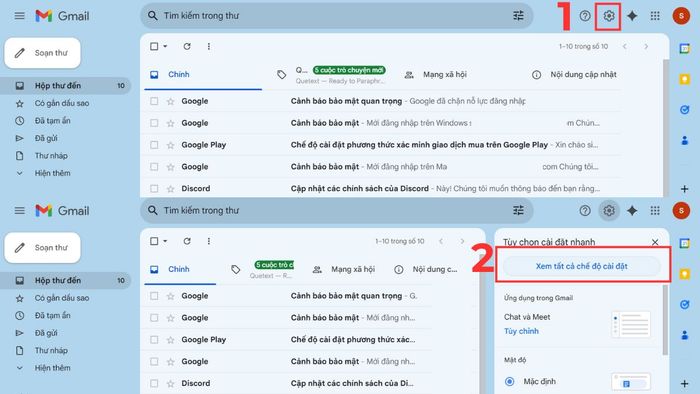Open main menu in bottom Gmail window

pos(19,211)
